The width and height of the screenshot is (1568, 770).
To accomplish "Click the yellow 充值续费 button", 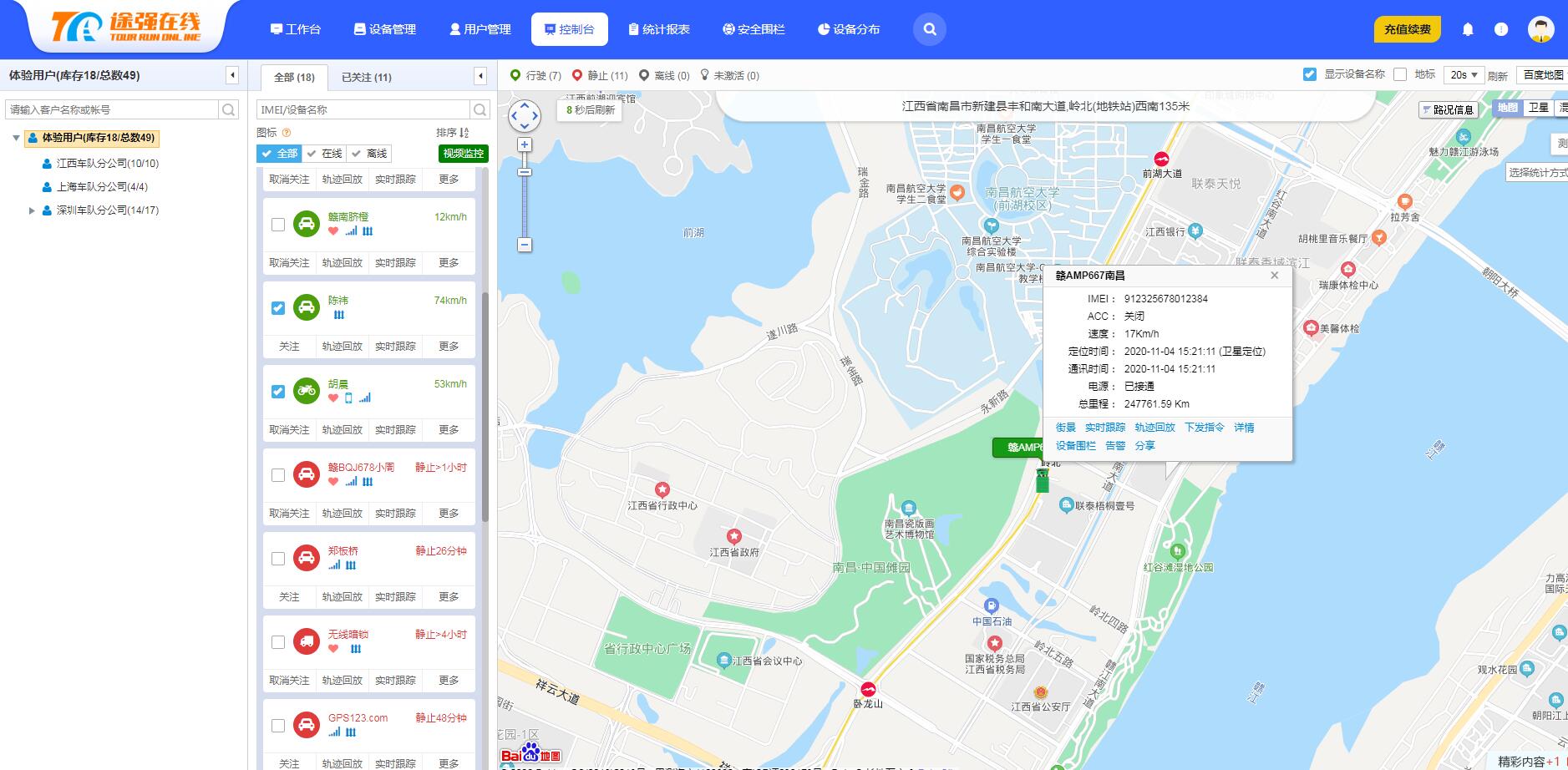I will pos(1407,28).
